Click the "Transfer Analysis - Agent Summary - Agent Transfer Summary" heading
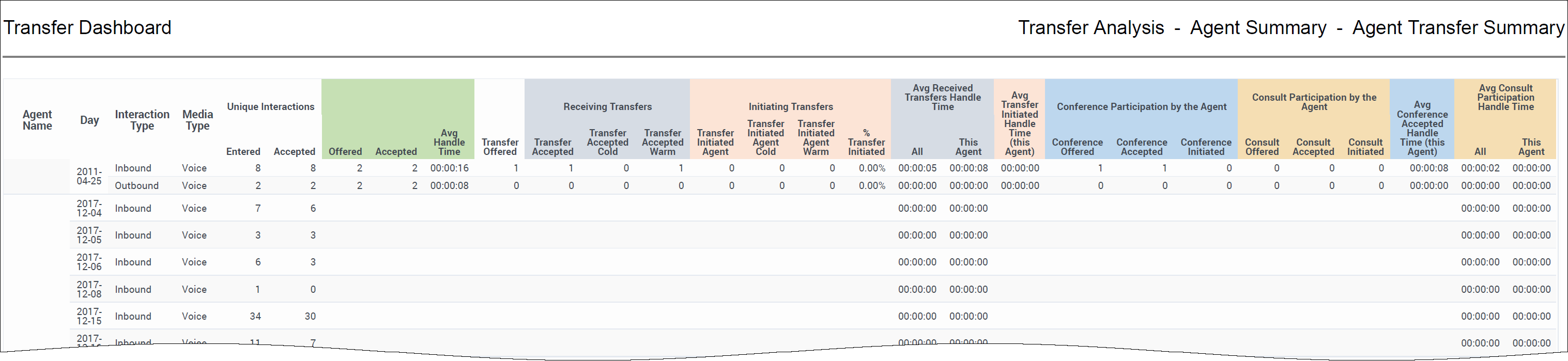 (x=1290, y=27)
